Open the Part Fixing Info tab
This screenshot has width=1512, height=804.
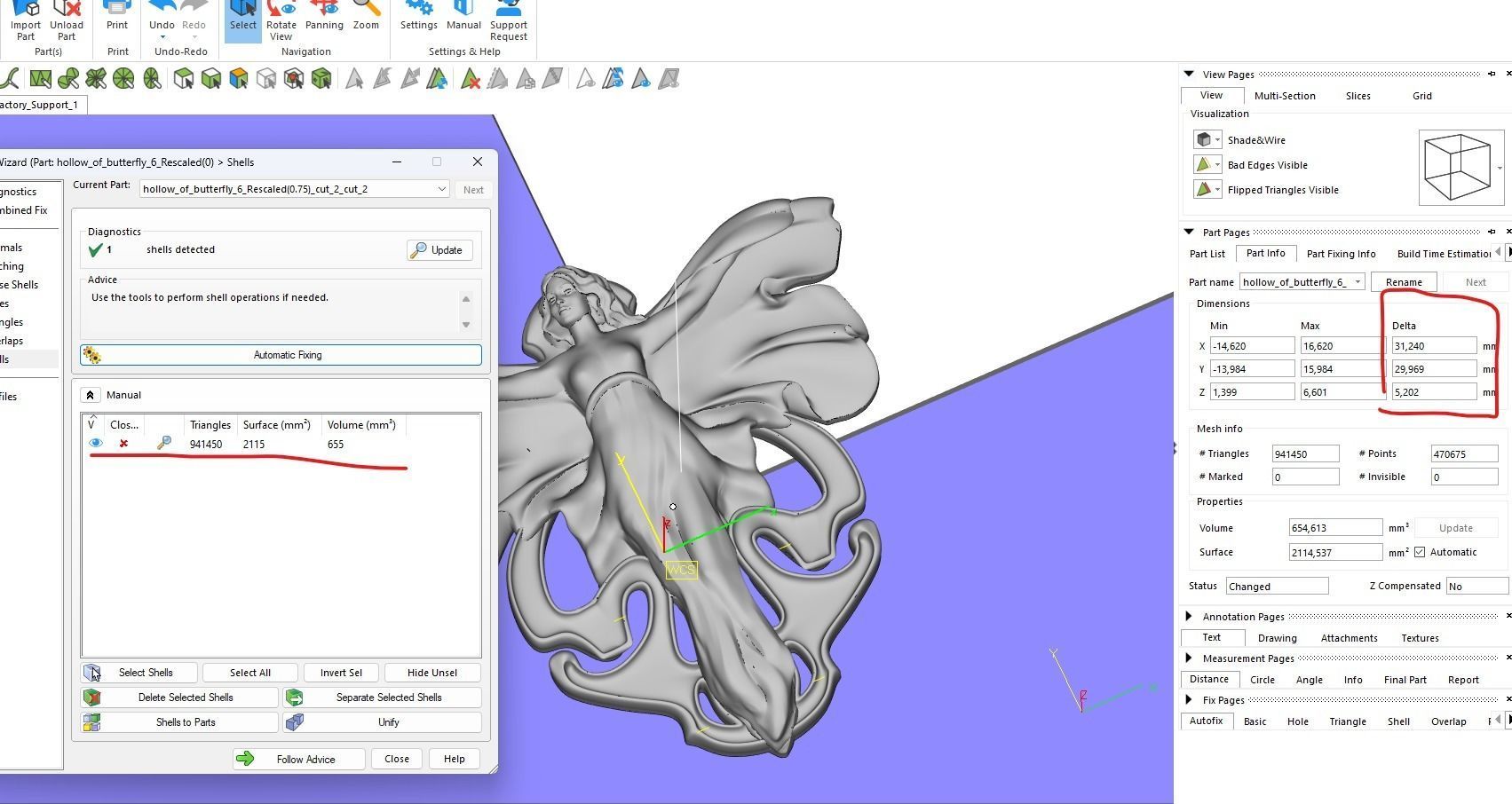[1341, 254]
